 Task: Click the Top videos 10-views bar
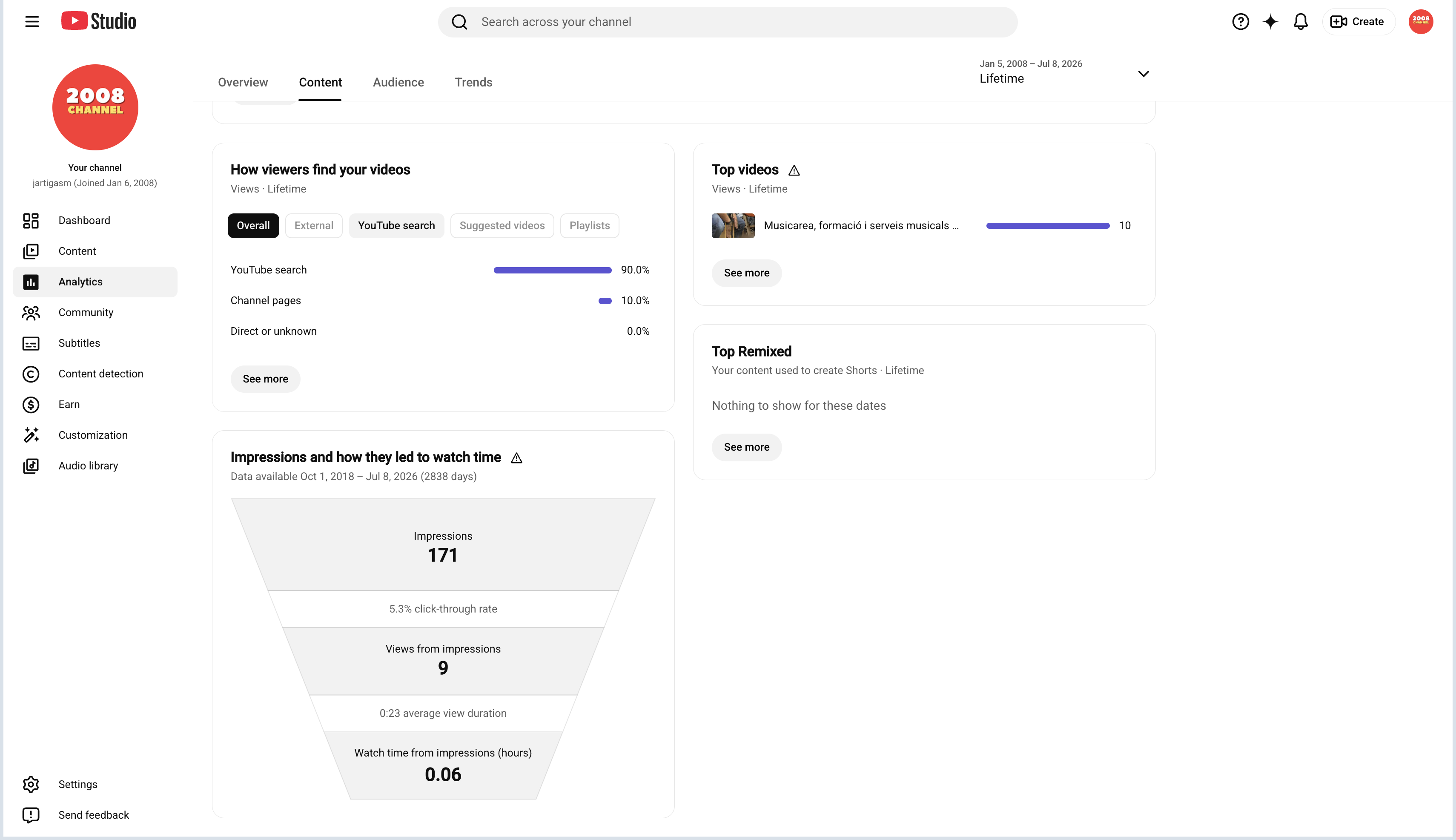click(x=1047, y=226)
